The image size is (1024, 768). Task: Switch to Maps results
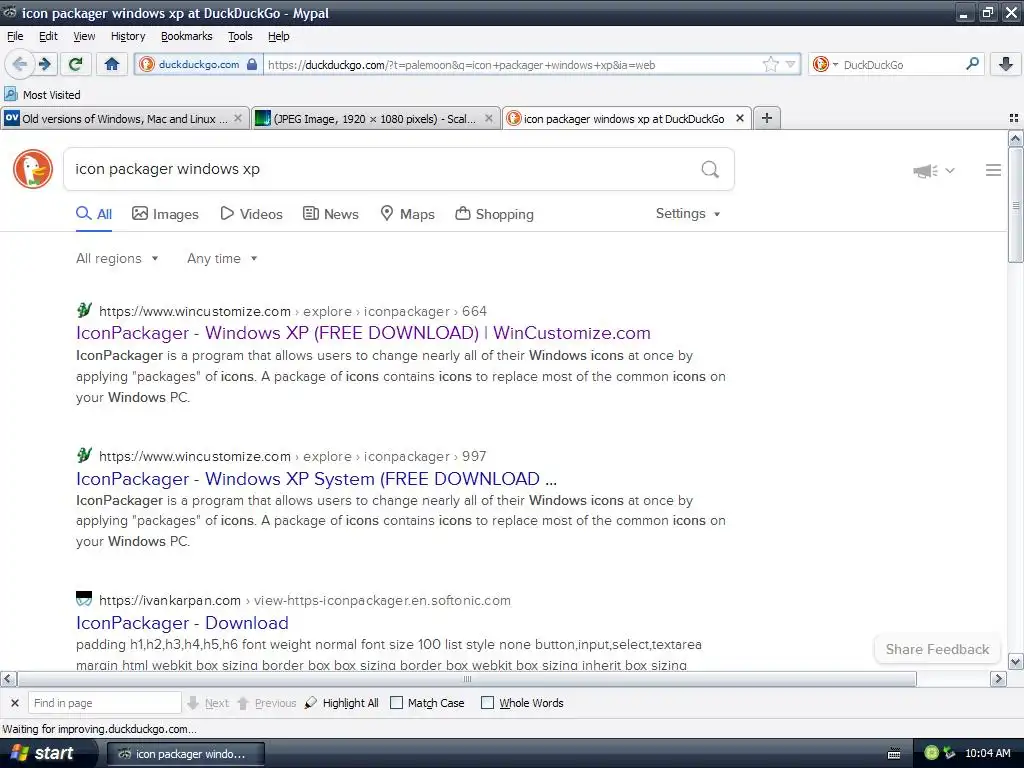[x=408, y=214]
